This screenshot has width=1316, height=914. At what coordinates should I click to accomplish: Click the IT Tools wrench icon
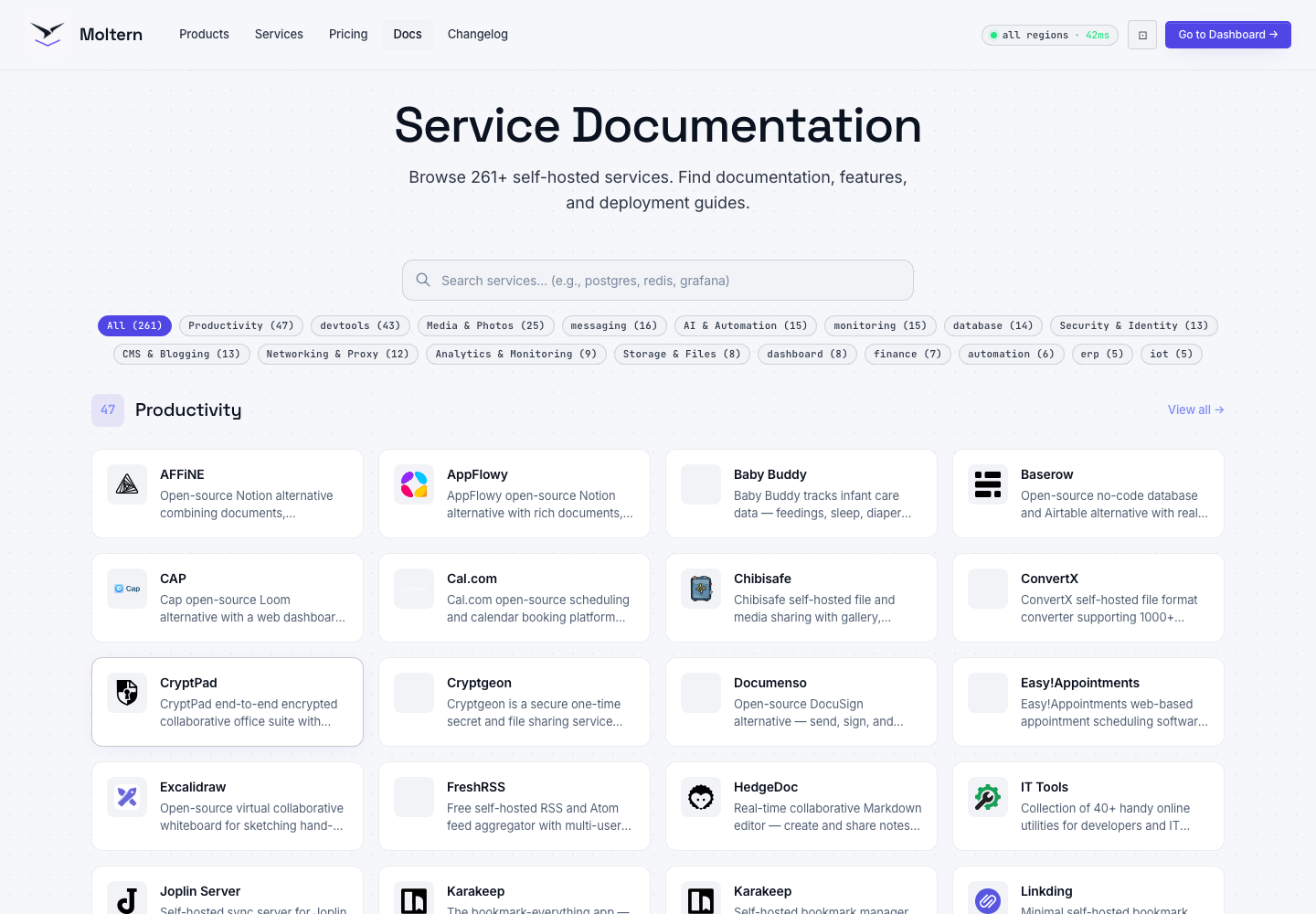coord(988,797)
